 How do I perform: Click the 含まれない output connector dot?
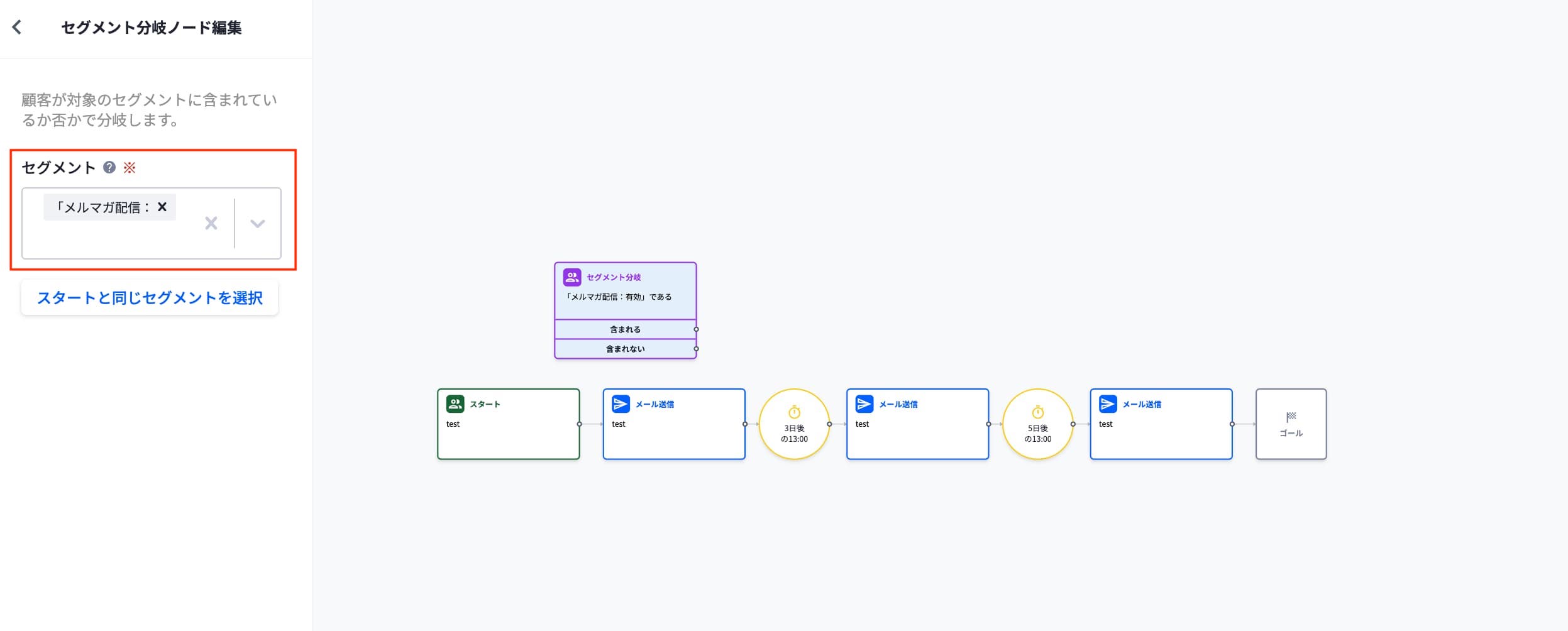point(696,349)
